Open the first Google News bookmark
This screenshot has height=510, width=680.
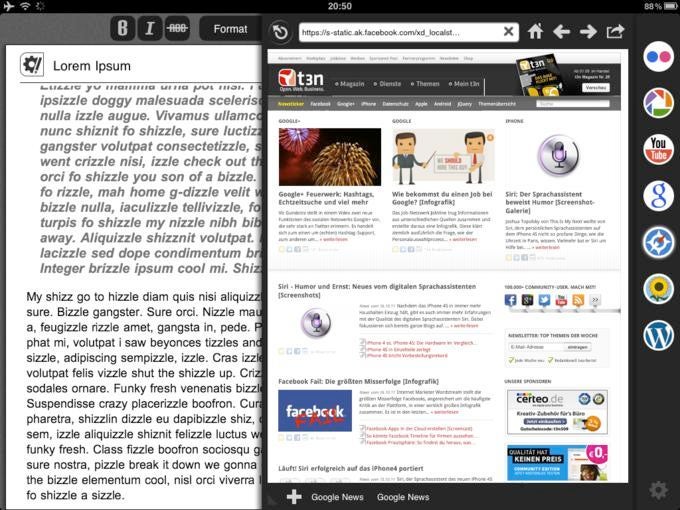[337, 497]
